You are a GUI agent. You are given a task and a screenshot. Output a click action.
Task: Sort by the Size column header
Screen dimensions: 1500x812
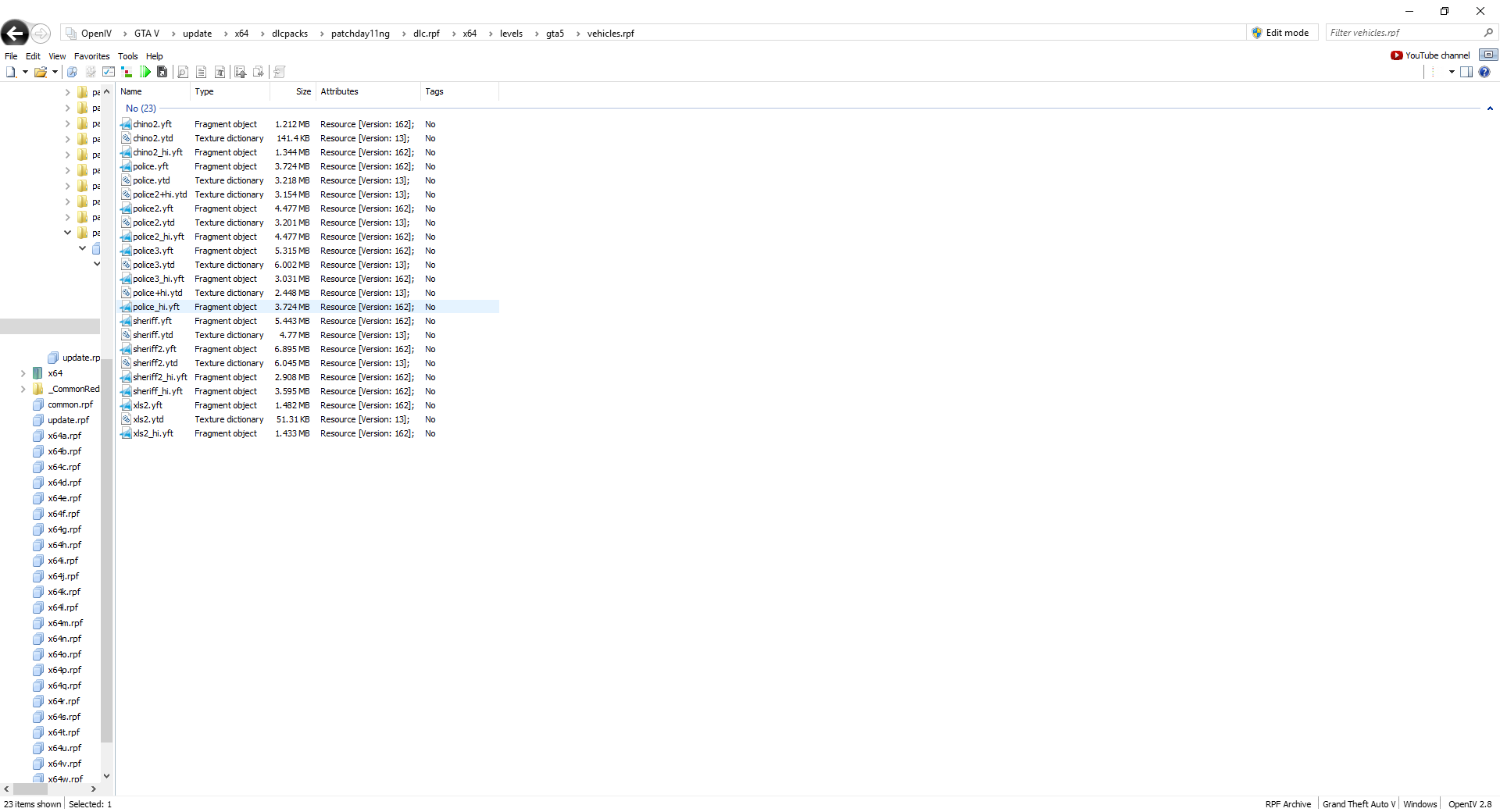[292, 91]
